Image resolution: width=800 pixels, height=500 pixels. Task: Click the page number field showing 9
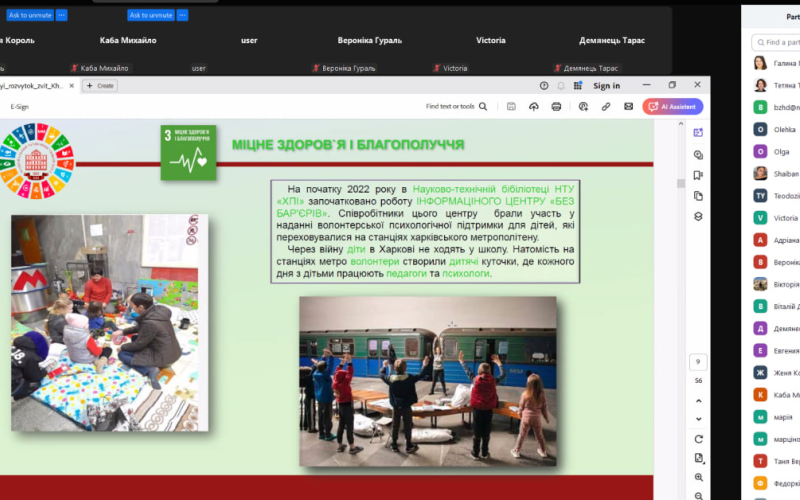click(698, 362)
